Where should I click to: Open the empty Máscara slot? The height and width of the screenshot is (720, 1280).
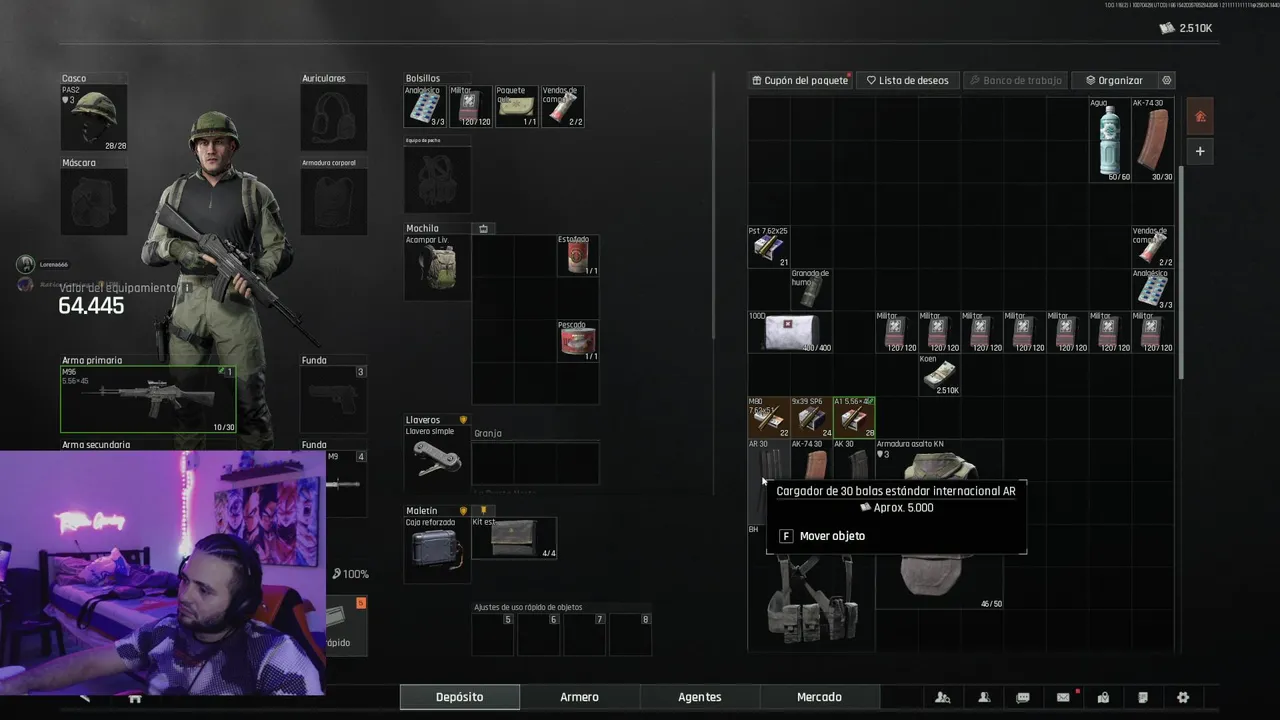pyautogui.click(x=94, y=202)
